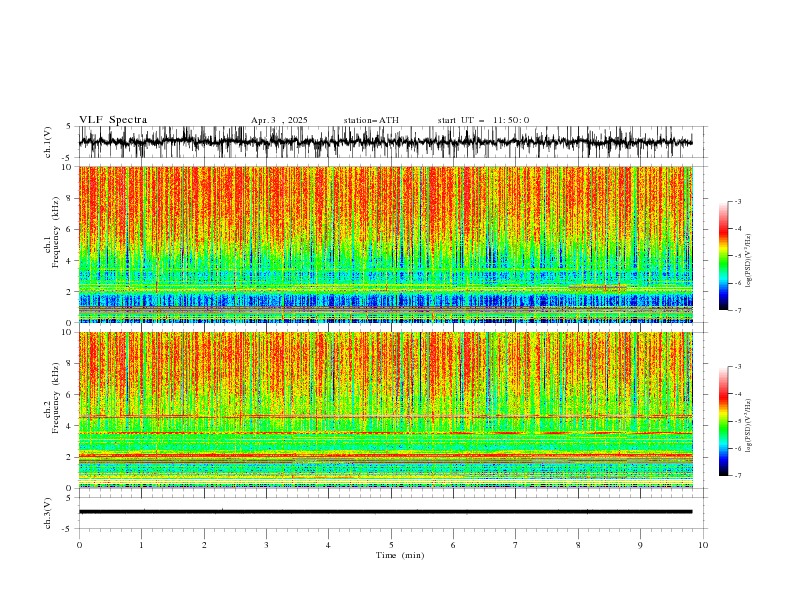Screen dimensions: 792x612
Task: Click the ch.1 PSD color scale bar
Action: pos(723,256)
